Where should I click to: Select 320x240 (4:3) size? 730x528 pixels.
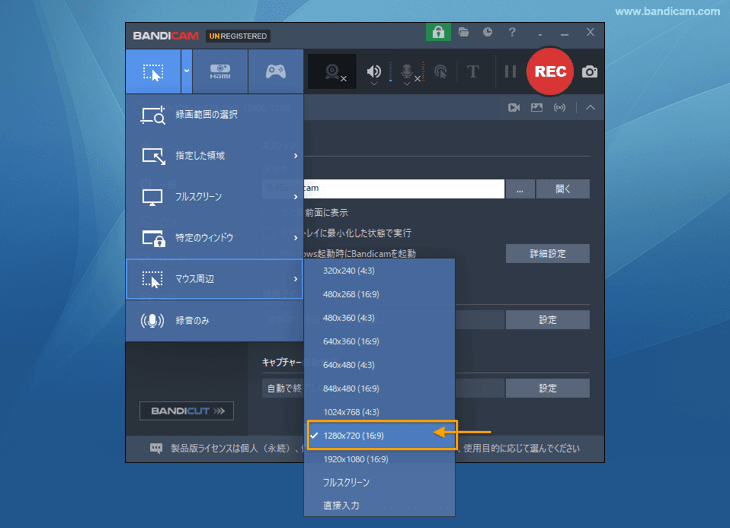pyautogui.click(x=379, y=271)
